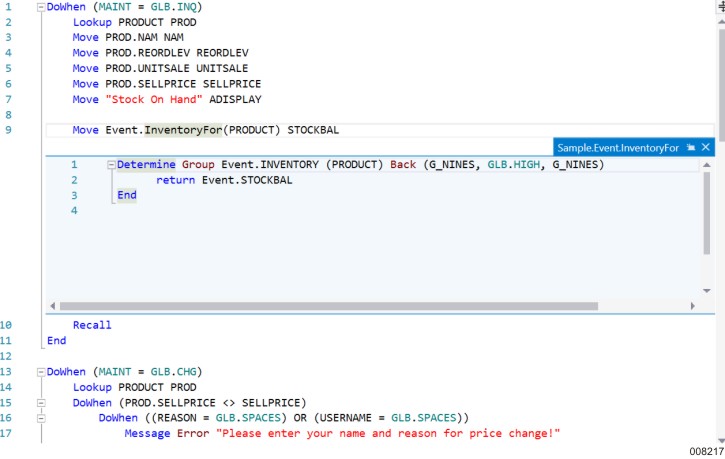Click main editor line number 12
Viewport: 725px width, 459px height.
6,356
